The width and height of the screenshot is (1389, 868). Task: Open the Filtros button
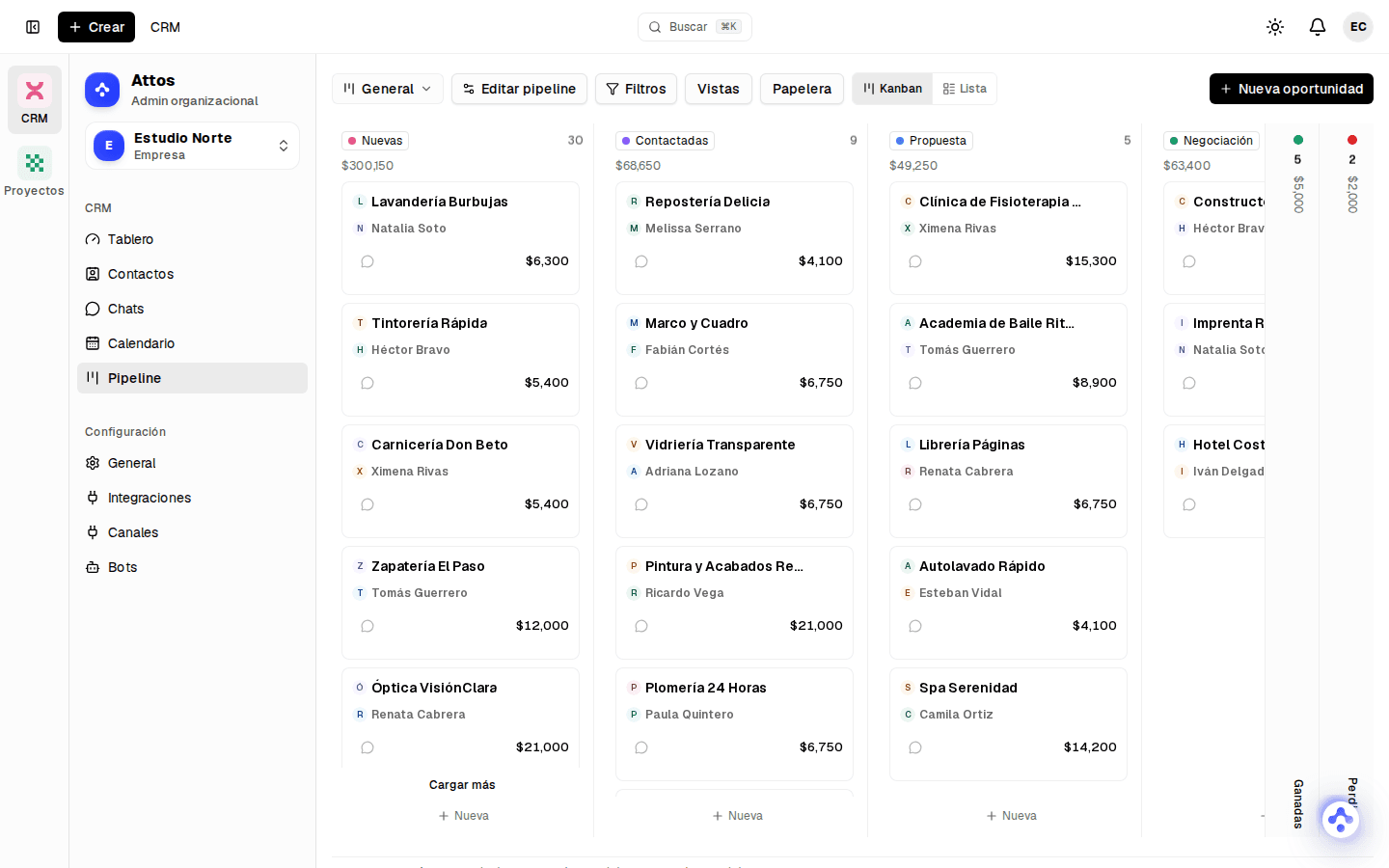pyautogui.click(x=636, y=89)
